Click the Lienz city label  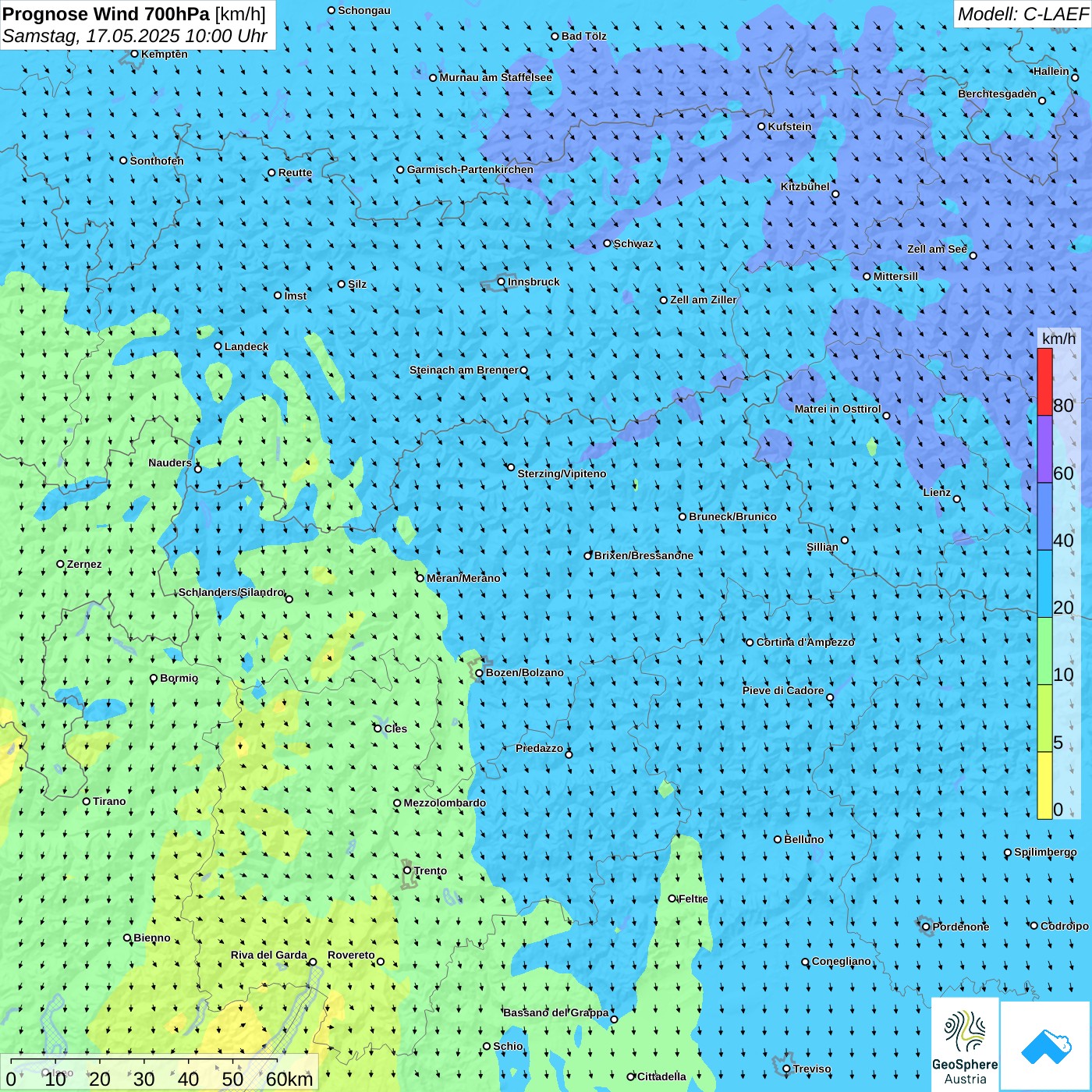(x=937, y=492)
